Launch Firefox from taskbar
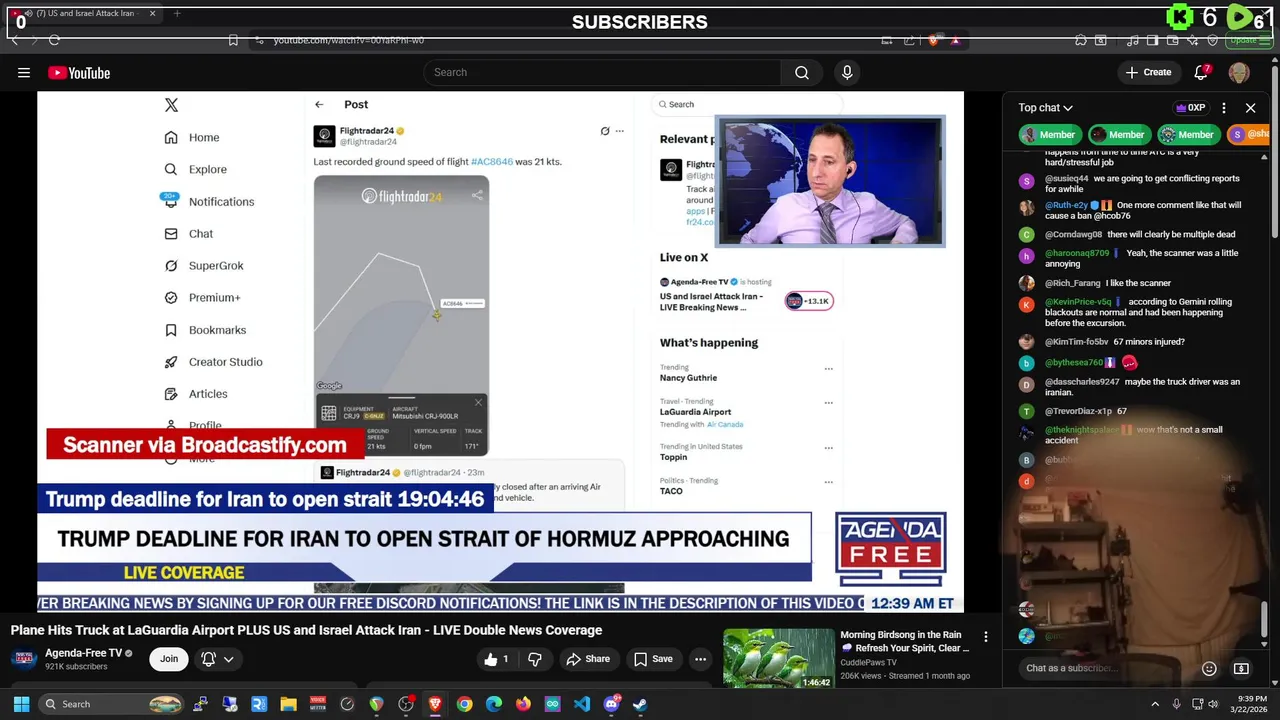Image resolution: width=1280 pixels, height=720 pixels. (523, 704)
